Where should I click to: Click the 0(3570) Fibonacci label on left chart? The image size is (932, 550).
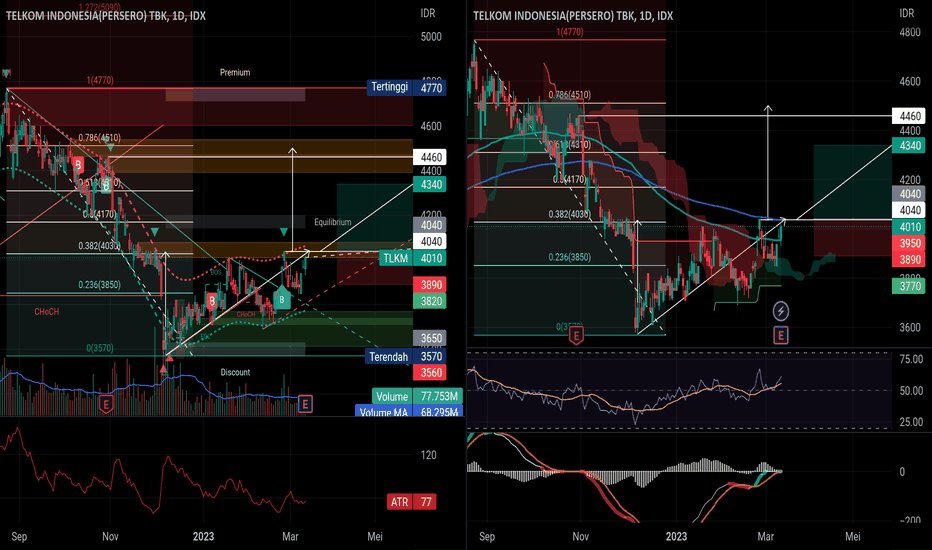click(100, 348)
